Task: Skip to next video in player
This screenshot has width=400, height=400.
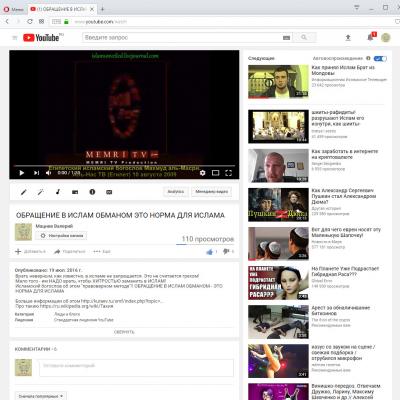Action: point(36,173)
